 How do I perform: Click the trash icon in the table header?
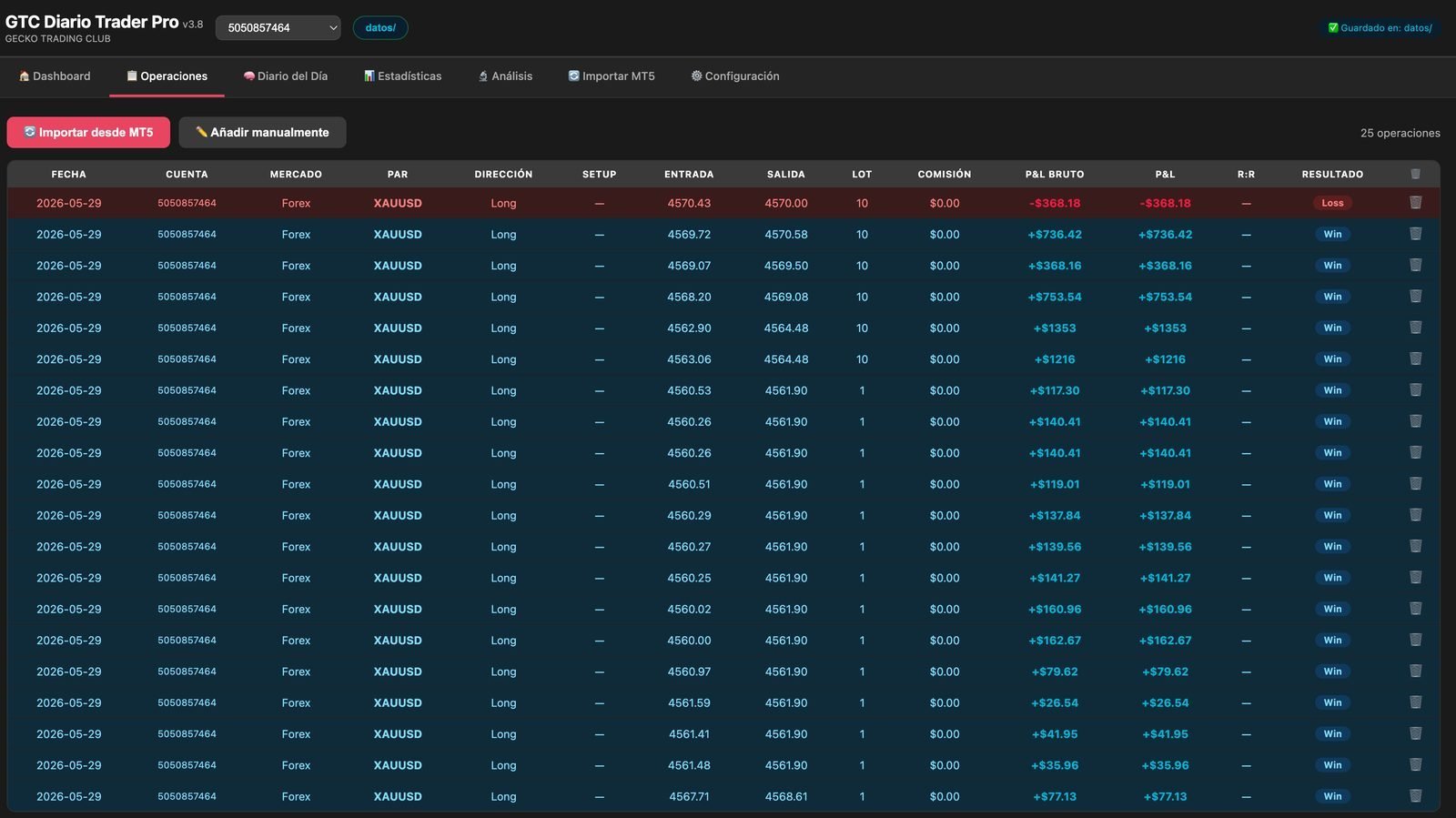(1415, 174)
